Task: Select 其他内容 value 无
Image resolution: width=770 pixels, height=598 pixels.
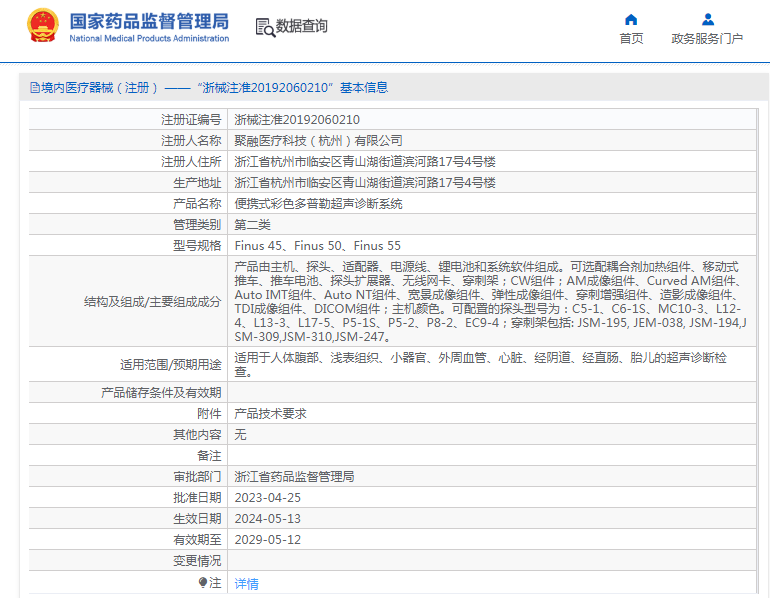Action: click(240, 435)
